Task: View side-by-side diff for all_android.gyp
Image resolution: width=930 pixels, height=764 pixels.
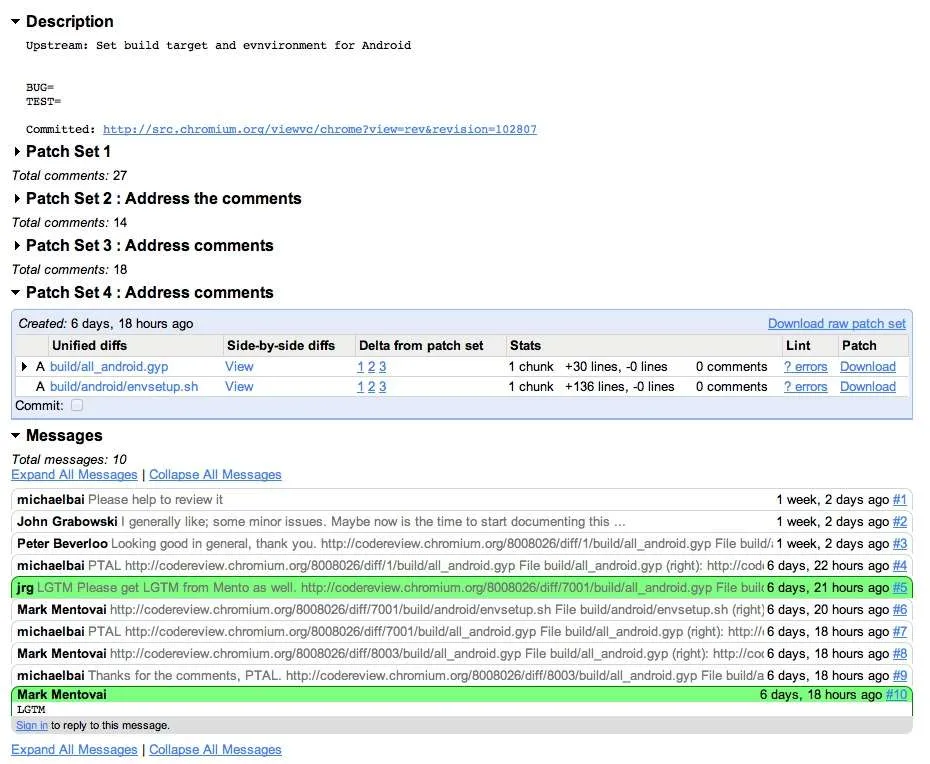Action: (x=239, y=367)
